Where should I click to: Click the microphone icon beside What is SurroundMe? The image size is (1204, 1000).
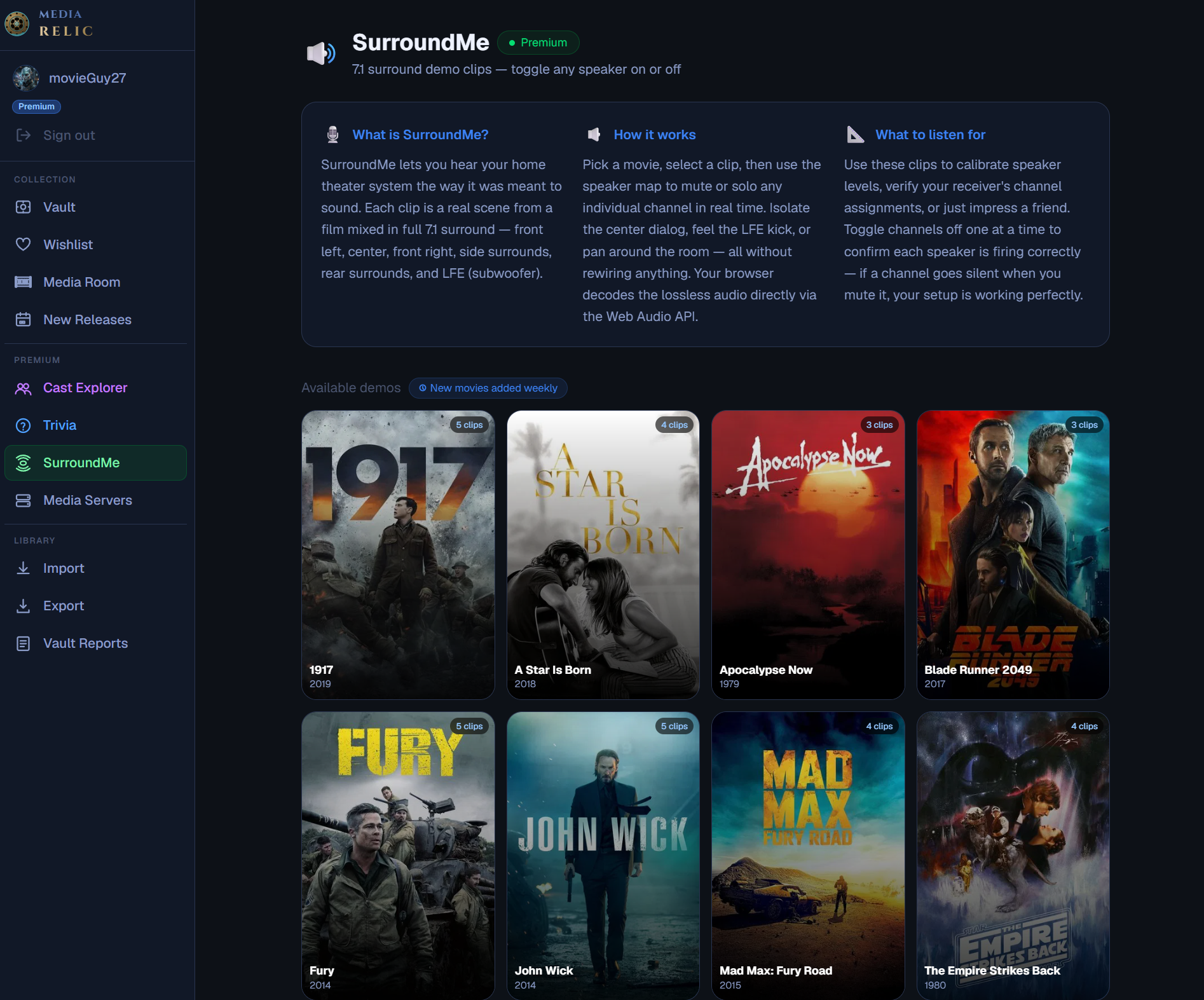point(332,134)
